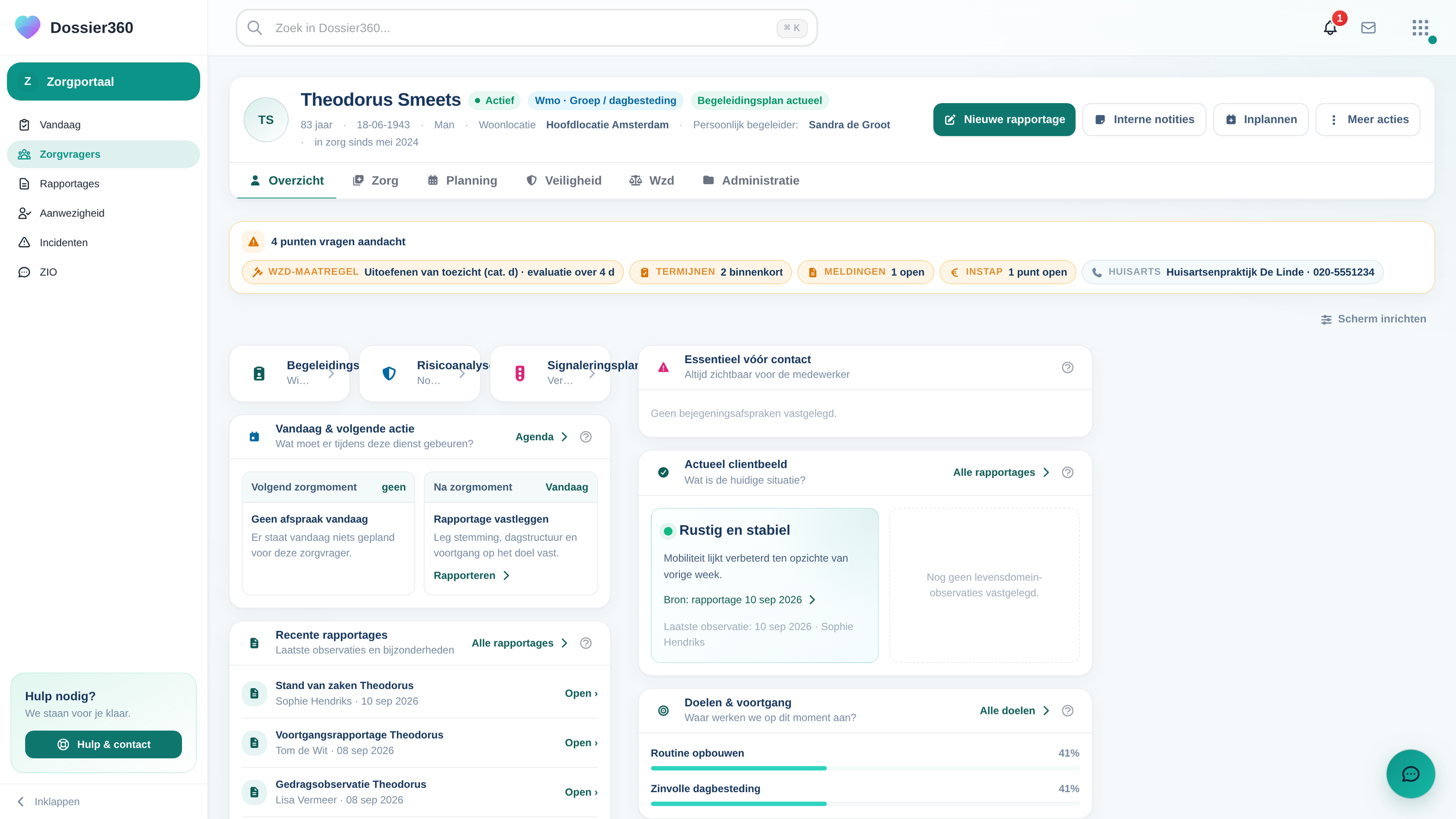
Task: Click help icon in Vandaag & volgende actie
Action: 585,437
